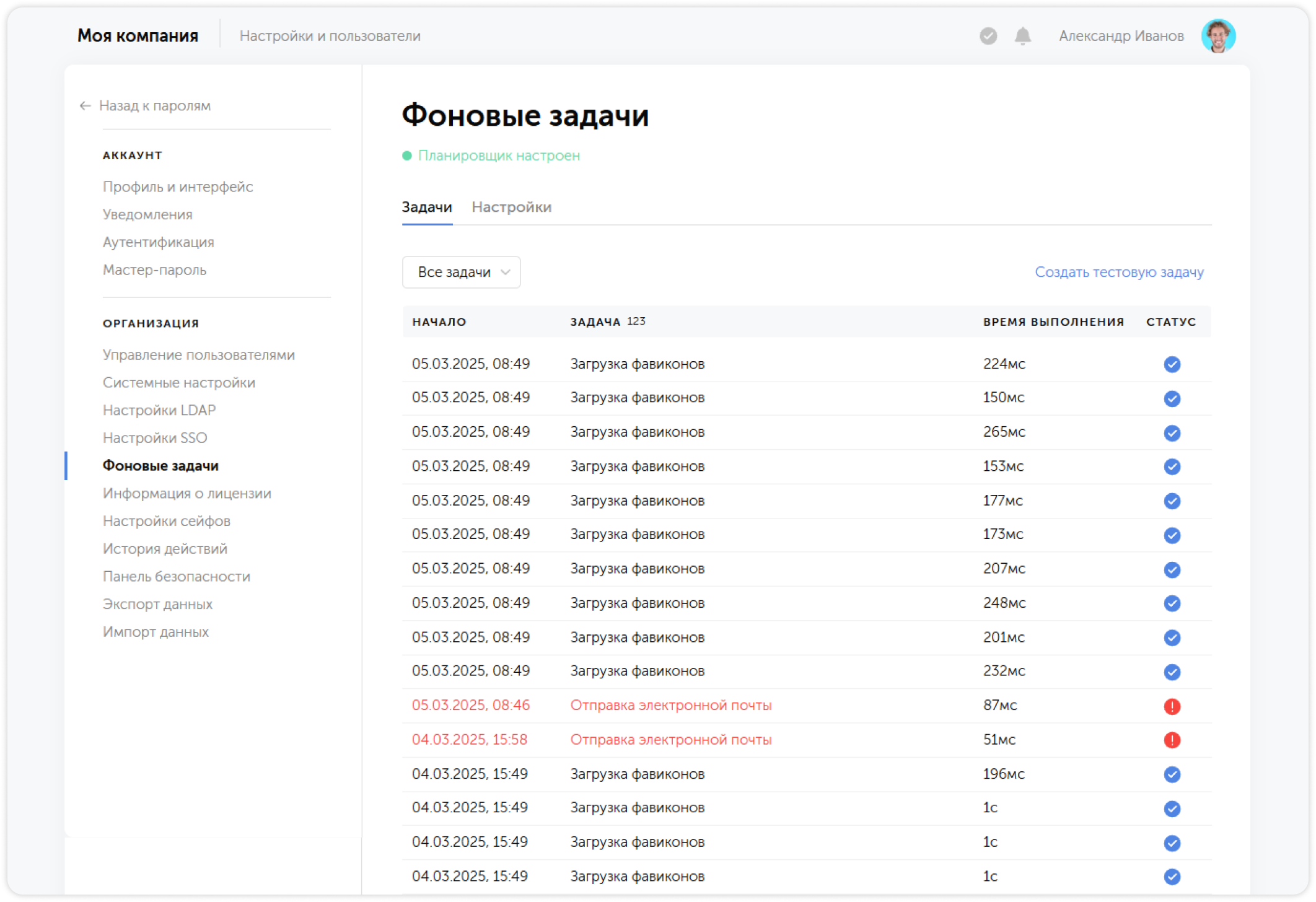This screenshot has height=902, width=1316.
Task: Click the avatar of Александр Иванов
Action: (1219, 35)
